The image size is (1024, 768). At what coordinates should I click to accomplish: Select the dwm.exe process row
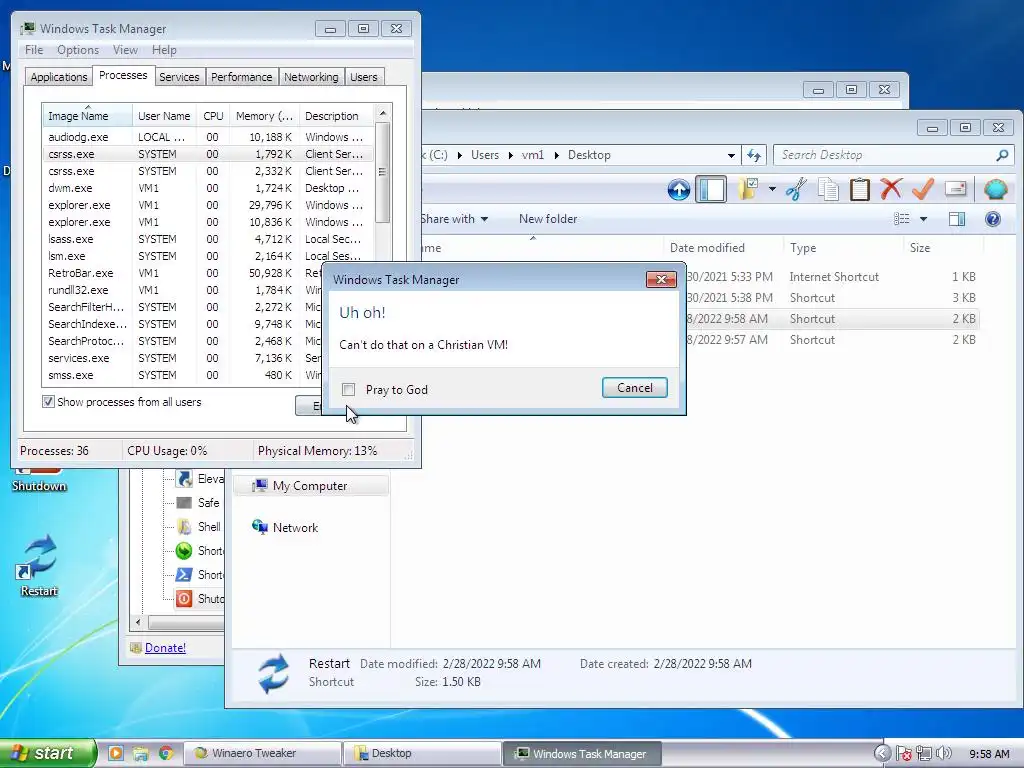[x=208, y=188]
